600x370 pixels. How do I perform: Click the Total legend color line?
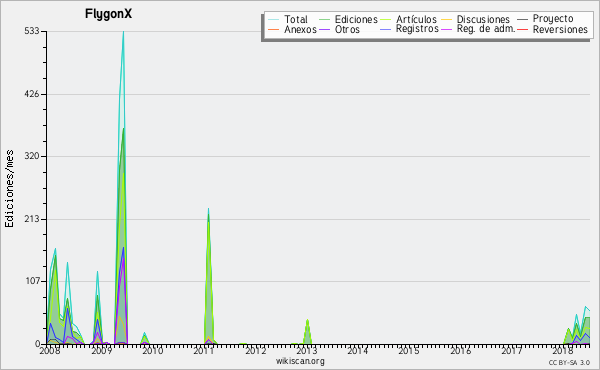tap(274, 20)
